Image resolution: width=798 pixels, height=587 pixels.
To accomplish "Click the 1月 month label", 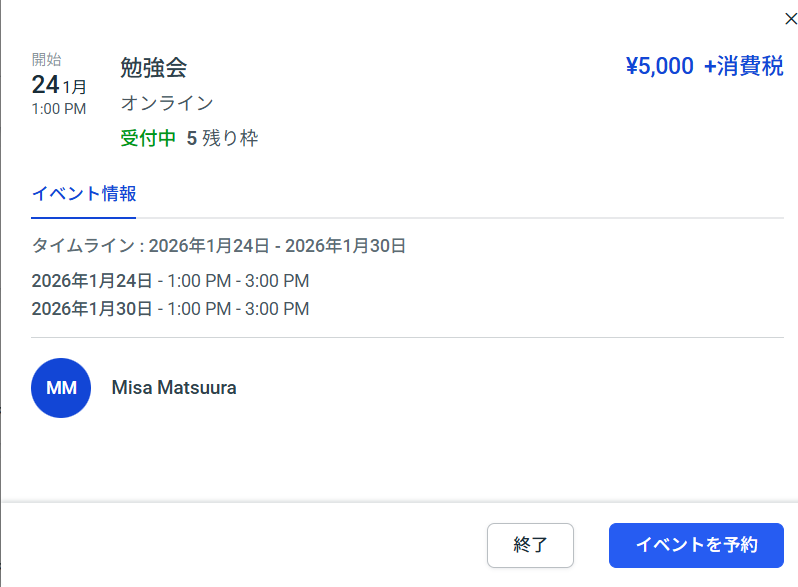I will (75, 87).
